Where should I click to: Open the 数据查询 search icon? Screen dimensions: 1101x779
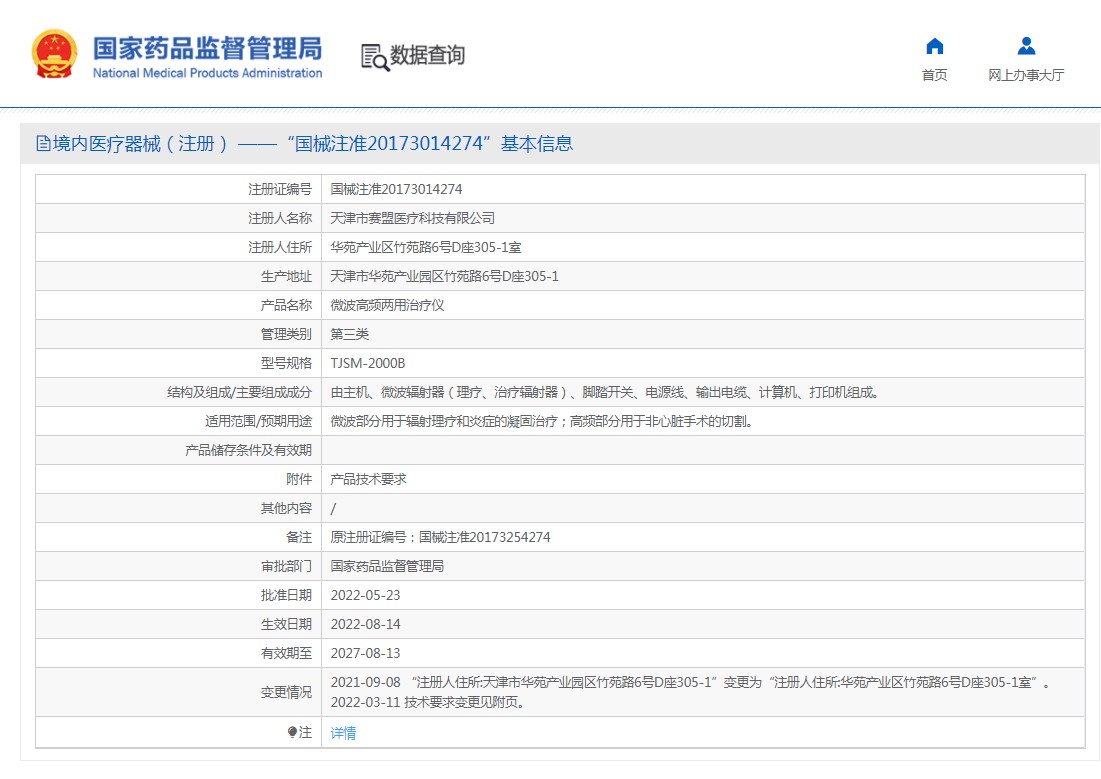point(375,57)
